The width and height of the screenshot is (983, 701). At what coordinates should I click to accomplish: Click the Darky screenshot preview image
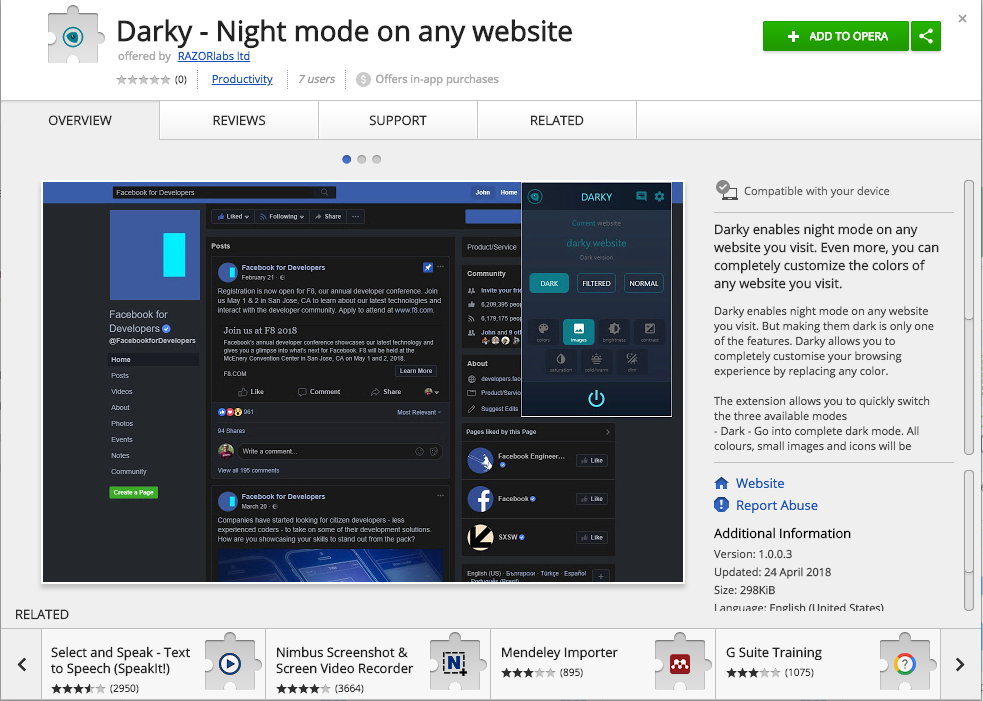coord(363,382)
